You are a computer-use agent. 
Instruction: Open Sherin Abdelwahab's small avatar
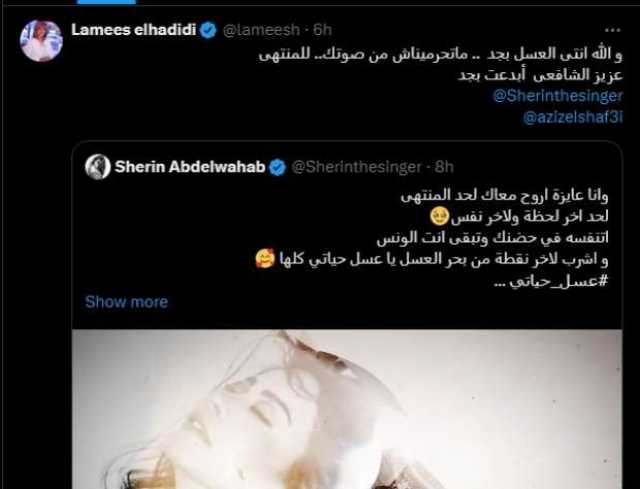(98, 167)
